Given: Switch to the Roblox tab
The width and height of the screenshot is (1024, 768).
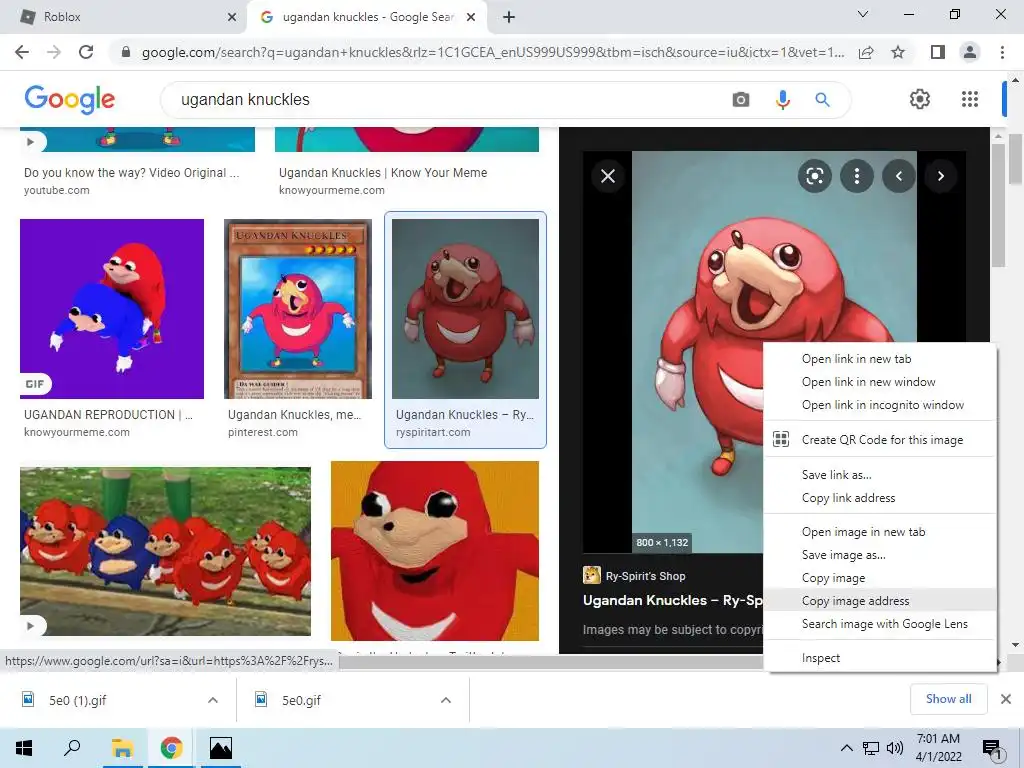Looking at the screenshot, I should click(124, 18).
